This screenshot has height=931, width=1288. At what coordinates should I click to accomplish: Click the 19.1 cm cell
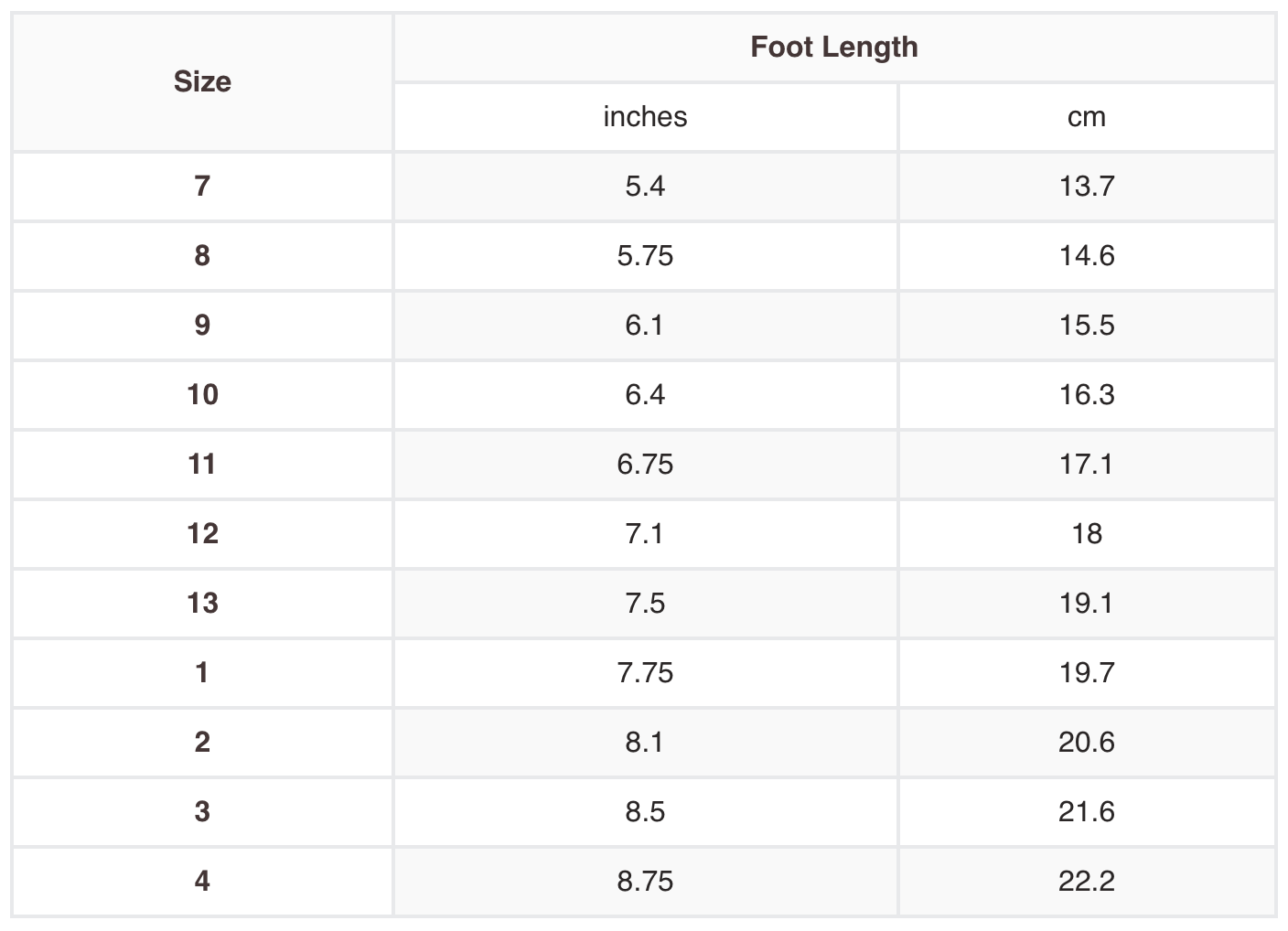[x=1086, y=604]
